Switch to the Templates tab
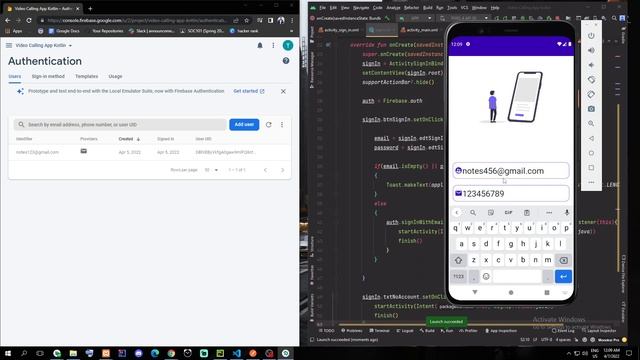The height and width of the screenshot is (360, 640). click(87, 76)
